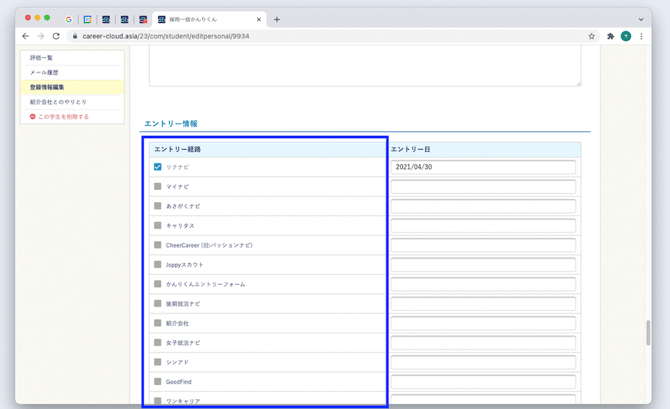Check the マイナビ entry route checkbox

coord(158,187)
